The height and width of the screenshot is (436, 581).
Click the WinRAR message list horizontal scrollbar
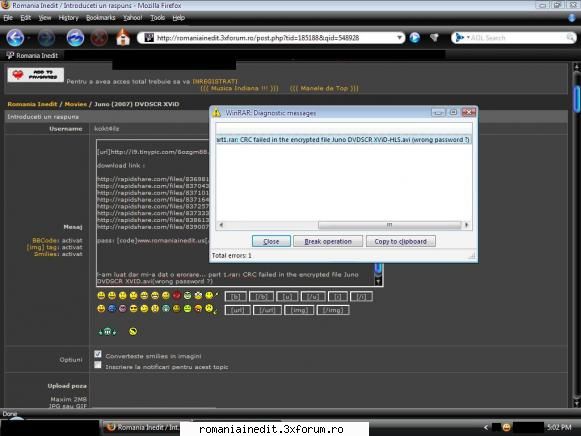(x=343, y=225)
